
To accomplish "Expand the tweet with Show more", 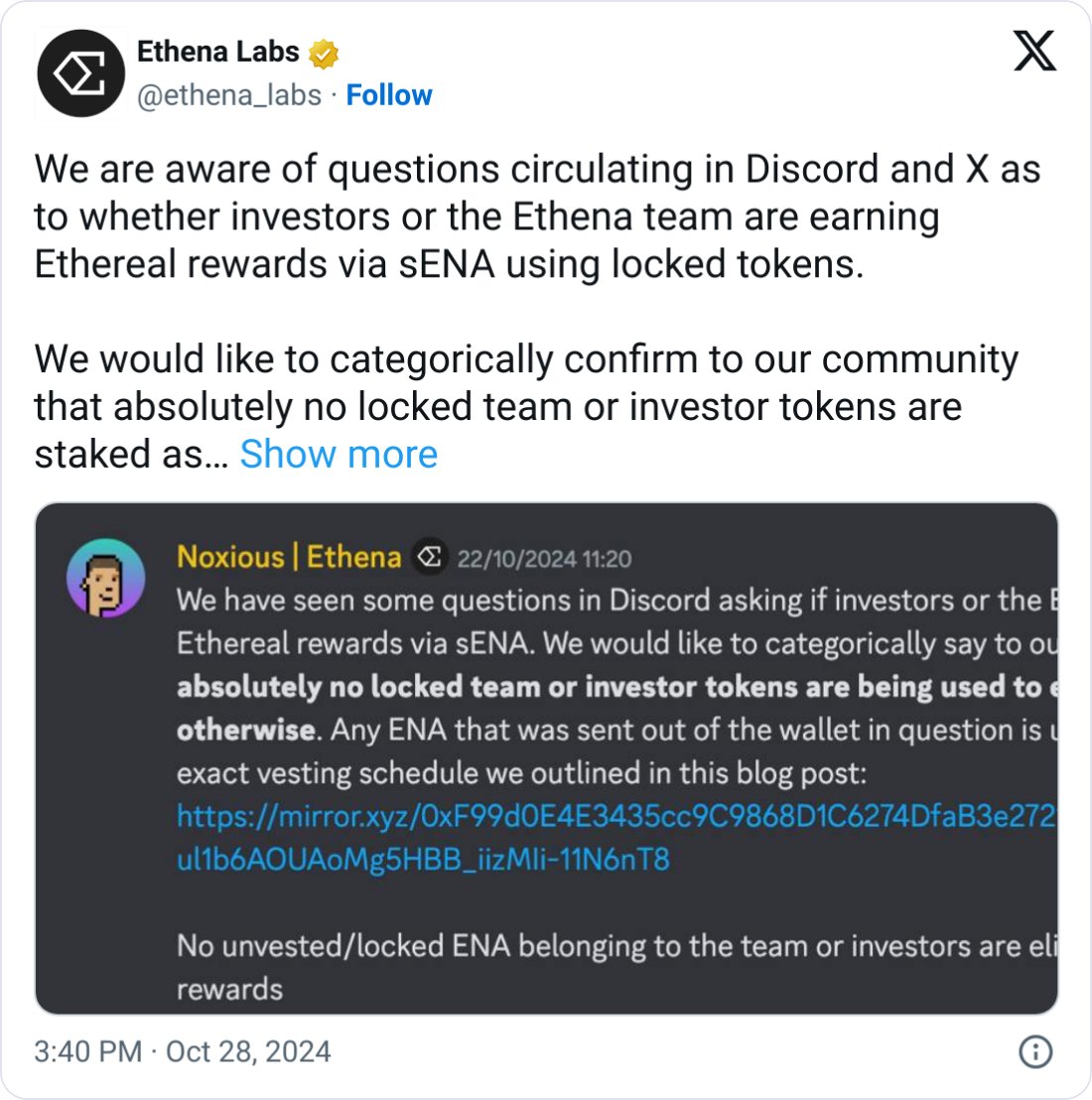I will click(x=338, y=455).
